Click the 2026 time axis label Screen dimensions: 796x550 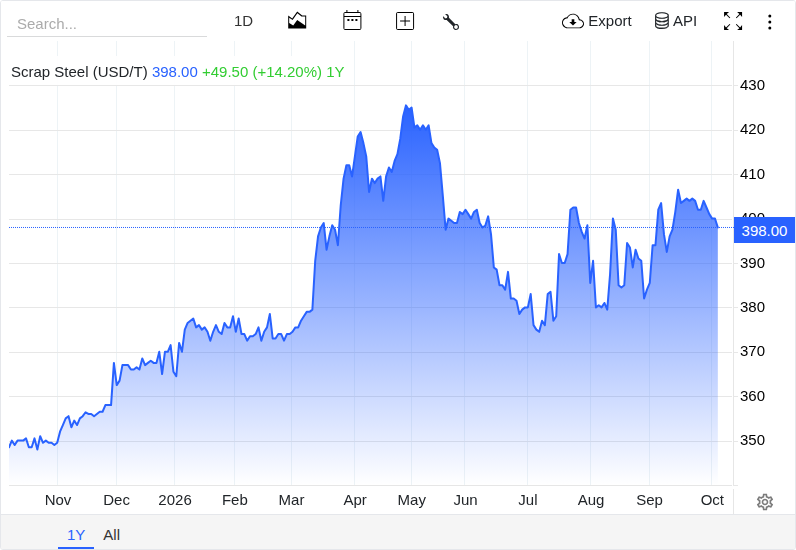[x=175, y=500]
